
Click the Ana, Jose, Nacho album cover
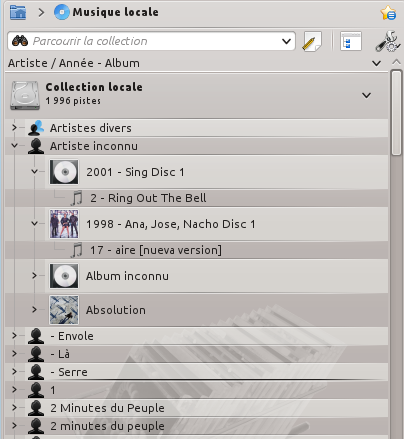[x=64, y=224]
